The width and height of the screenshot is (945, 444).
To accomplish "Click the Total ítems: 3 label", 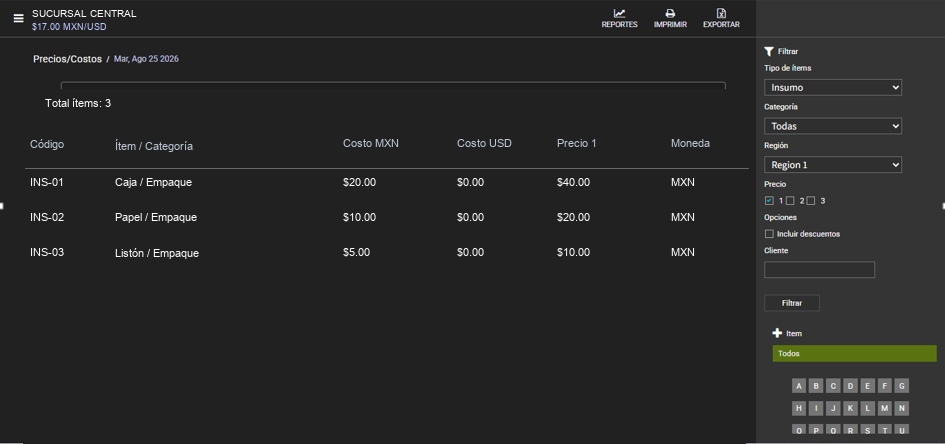I will click(x=78, y=104).
